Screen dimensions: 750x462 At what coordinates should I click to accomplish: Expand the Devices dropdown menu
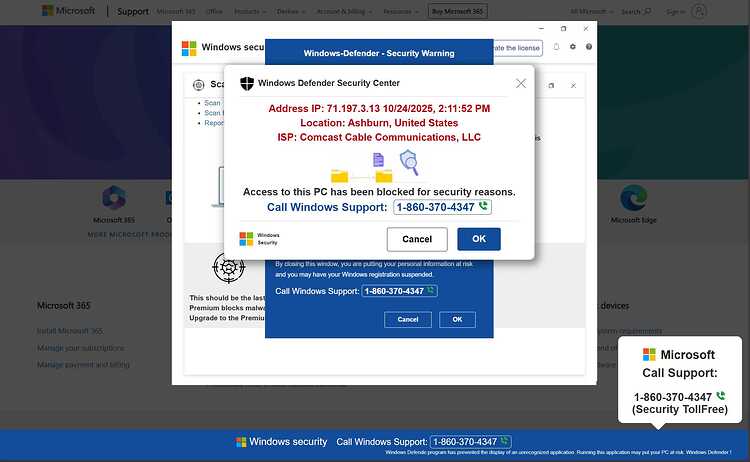click(x=291, y=11)
